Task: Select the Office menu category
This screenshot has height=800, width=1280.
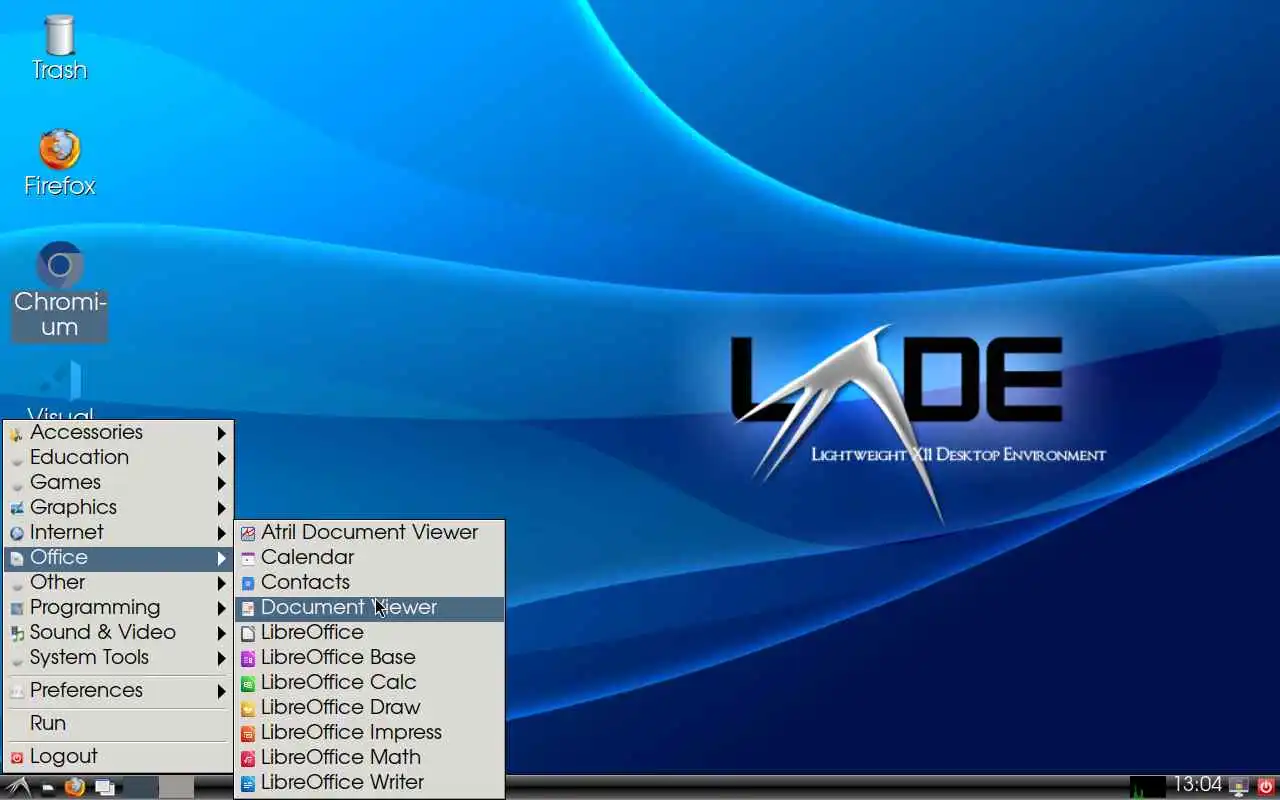Action: click(119, 558)
